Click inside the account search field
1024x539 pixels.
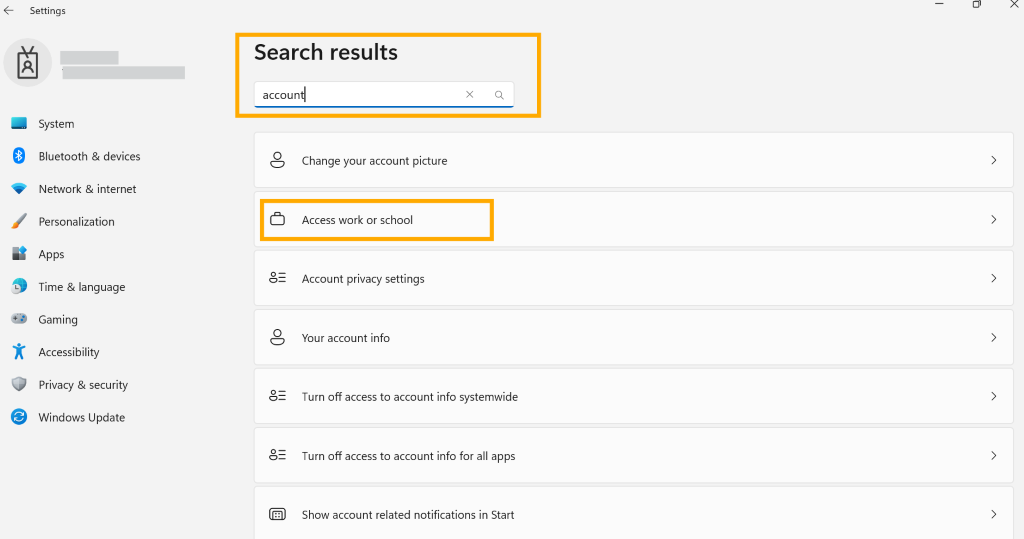tap(360, 95)
